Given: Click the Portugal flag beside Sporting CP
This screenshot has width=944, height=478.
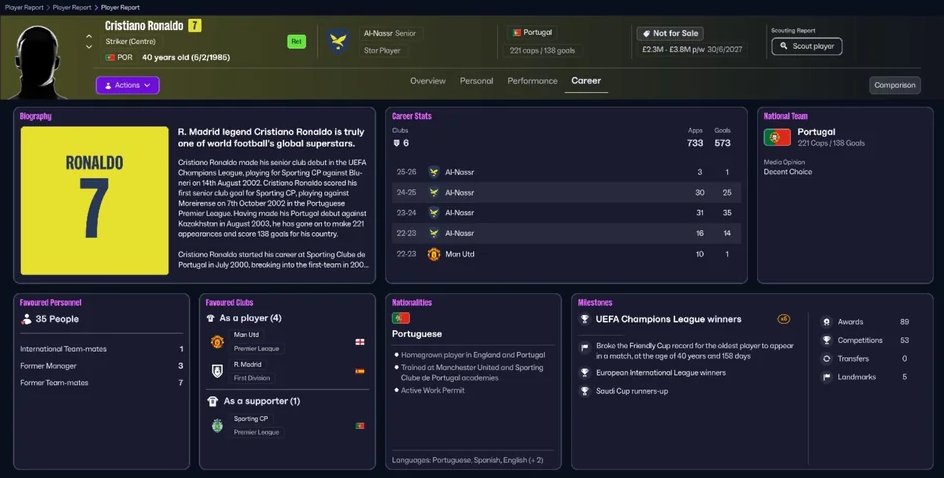Looking at the screenshot, I should click(359, 426).
